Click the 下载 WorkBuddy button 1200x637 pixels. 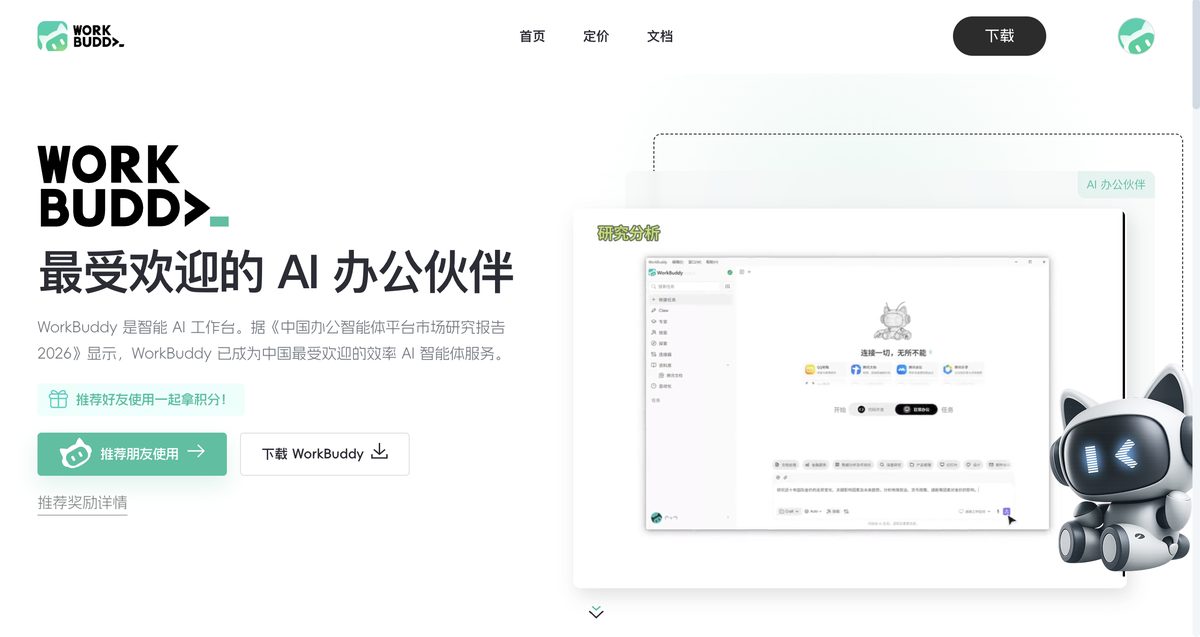[324, 454]
